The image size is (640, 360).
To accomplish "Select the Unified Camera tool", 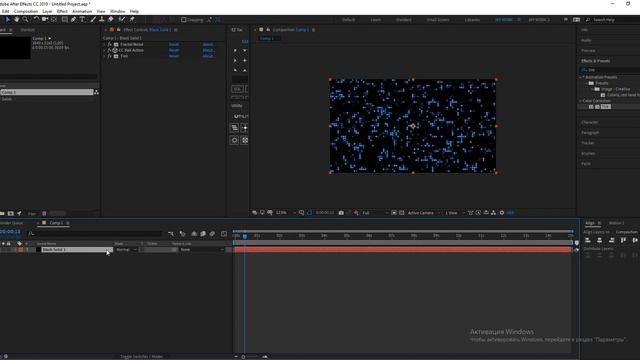I will (45, 20).
